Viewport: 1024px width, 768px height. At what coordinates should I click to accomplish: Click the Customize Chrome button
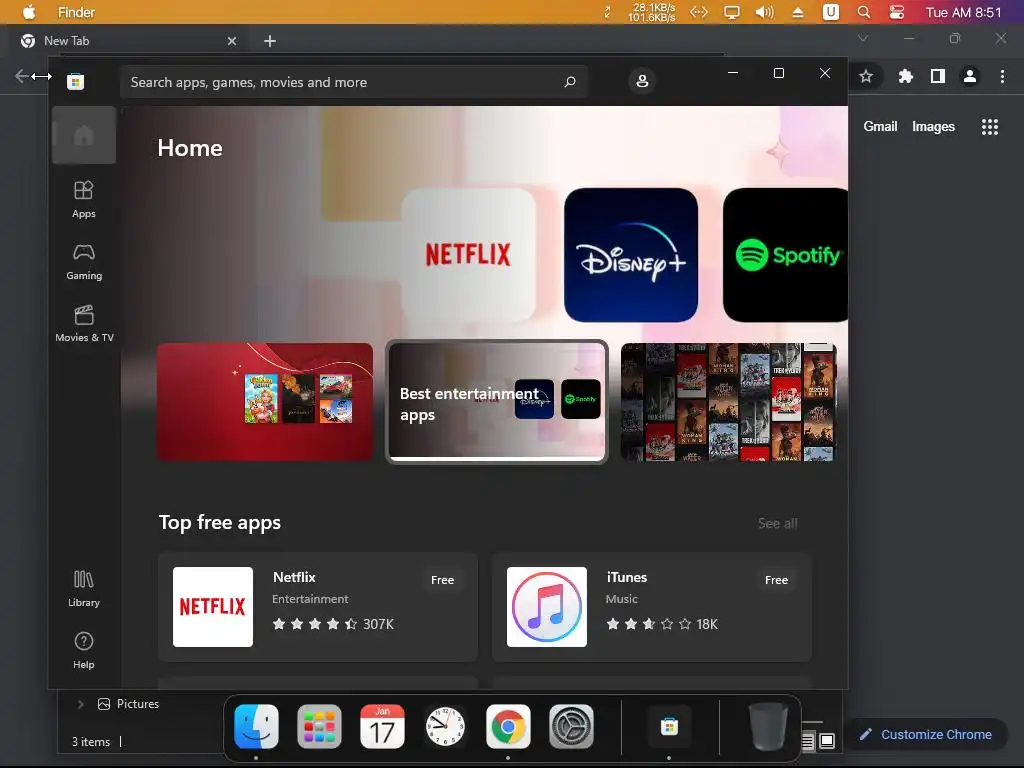pyautogui.click(x=926, y=735)
